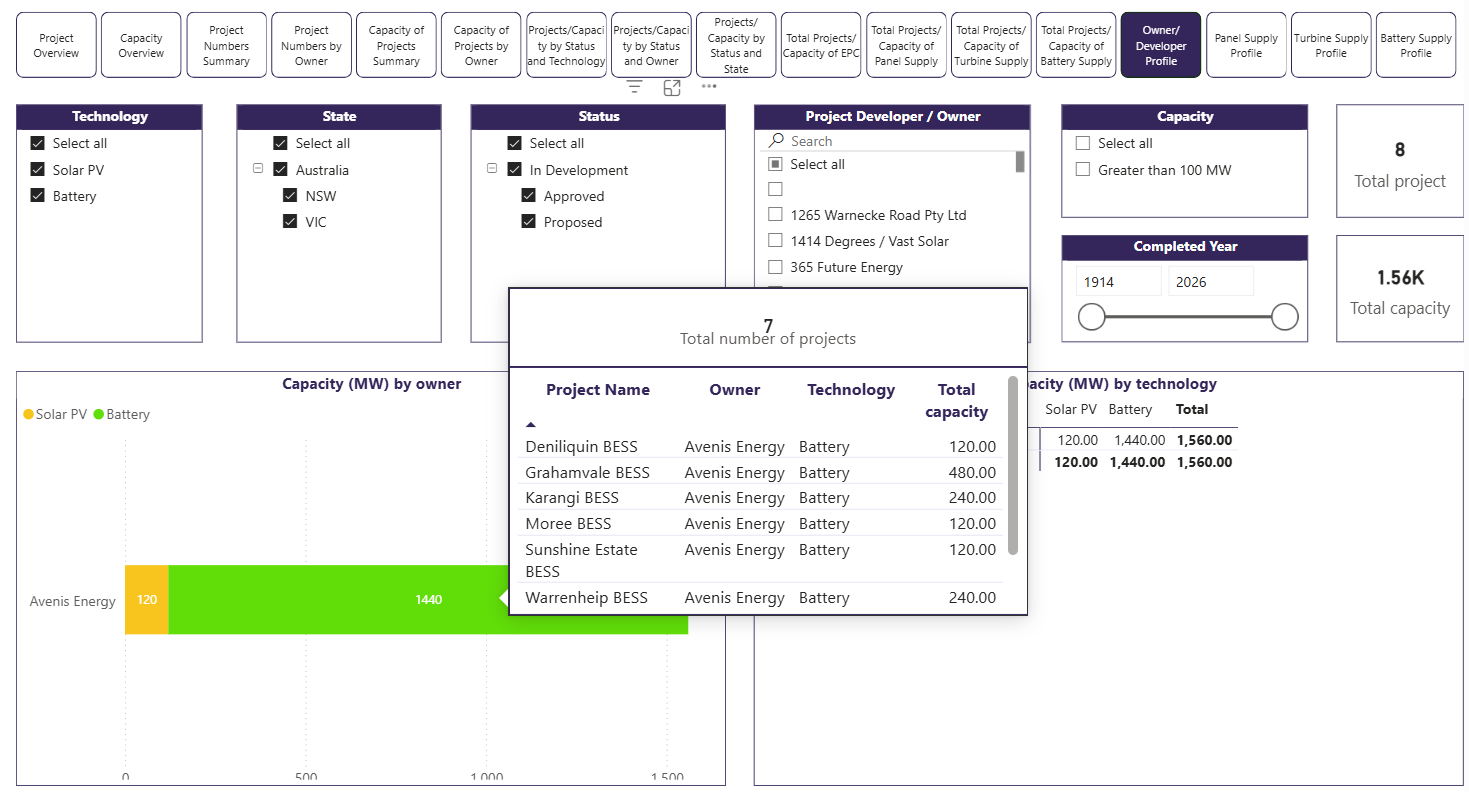The image size is (1469, 792).
Task: Open Total Projects/Capacity of Panel Supply page
Action: pos(906,45)
